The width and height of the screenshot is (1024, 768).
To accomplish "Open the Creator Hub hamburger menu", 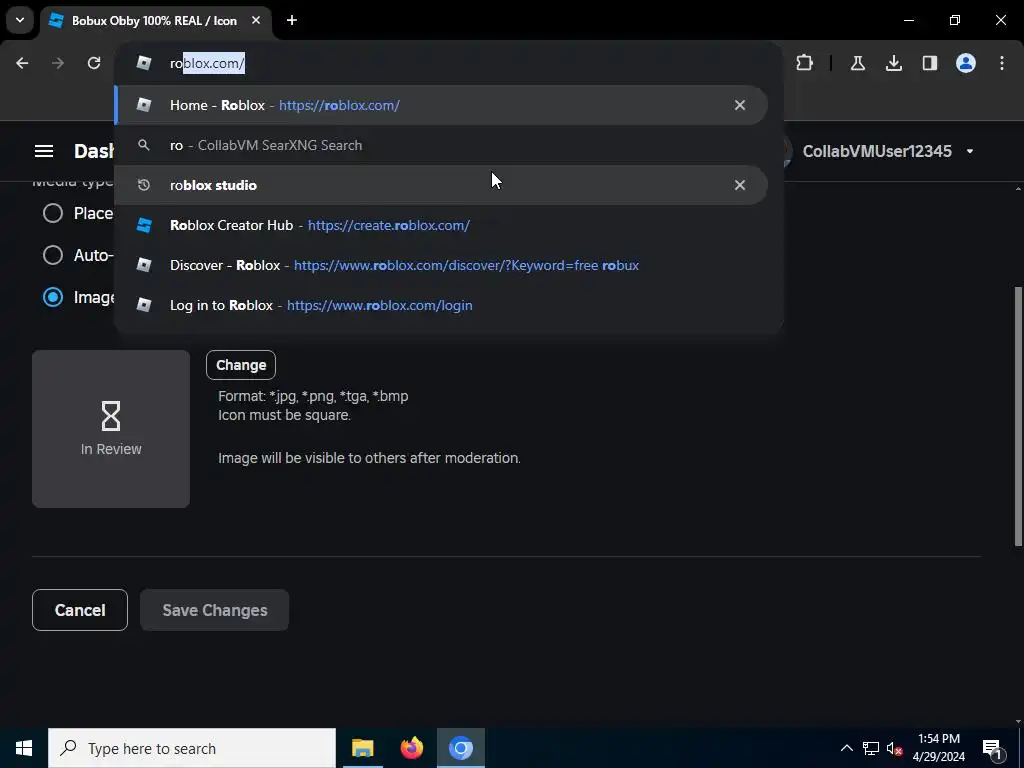I will point(44,152).
